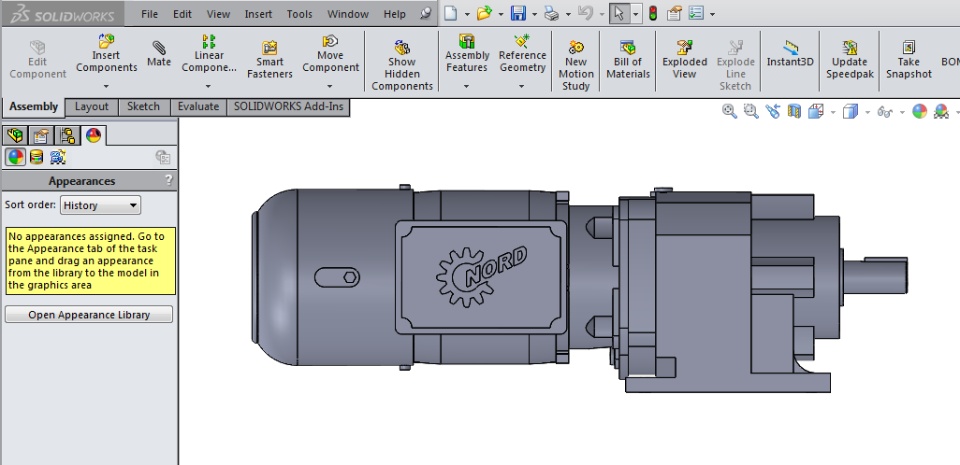
Task: Expand the Save dropdown arrow
Action: coord(534,14)
